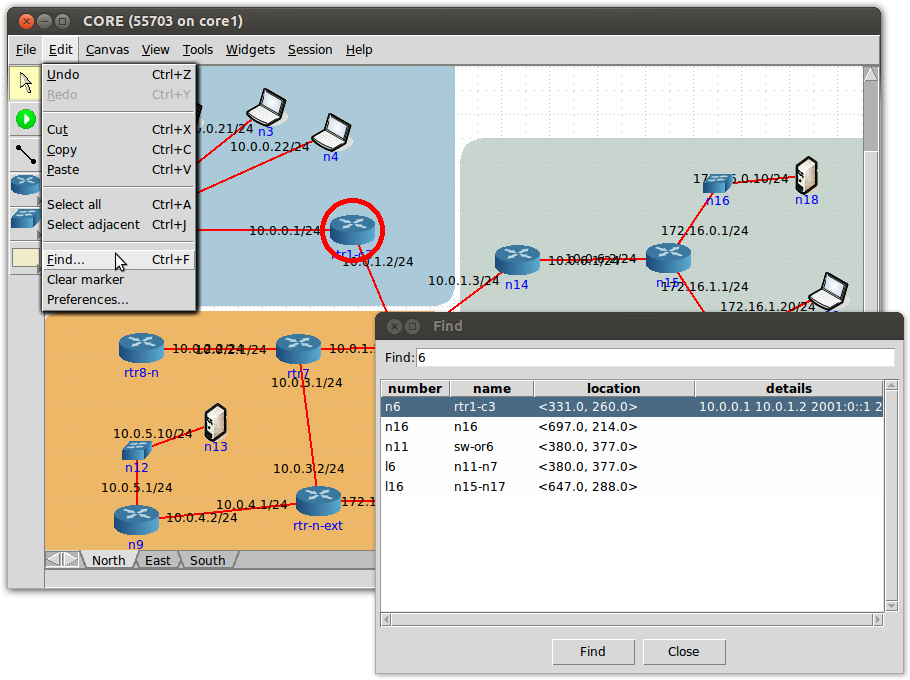Click the Find button in dialog
The width and height of the screenshot is (910, 680).
pos(593,652)
